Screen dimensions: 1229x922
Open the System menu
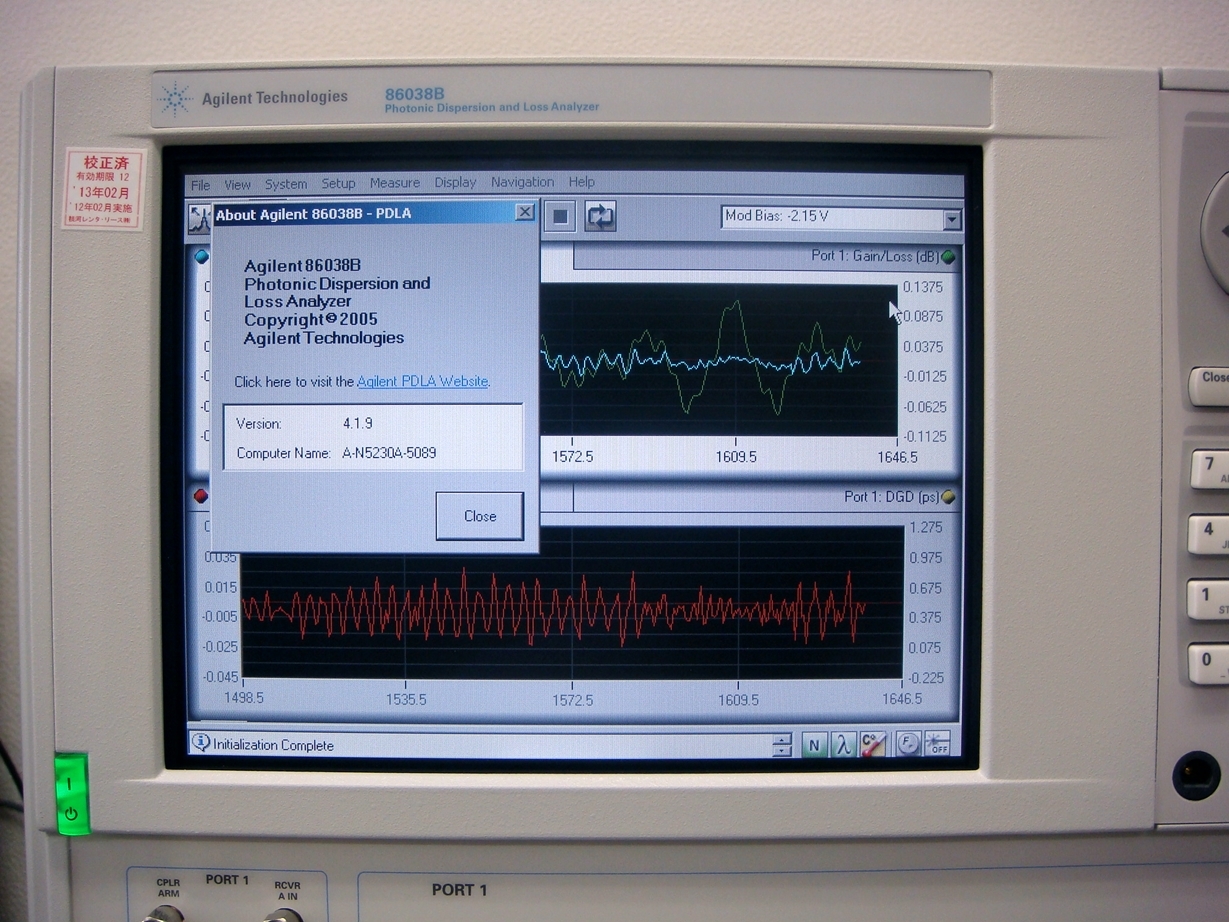tap(286, 184)
